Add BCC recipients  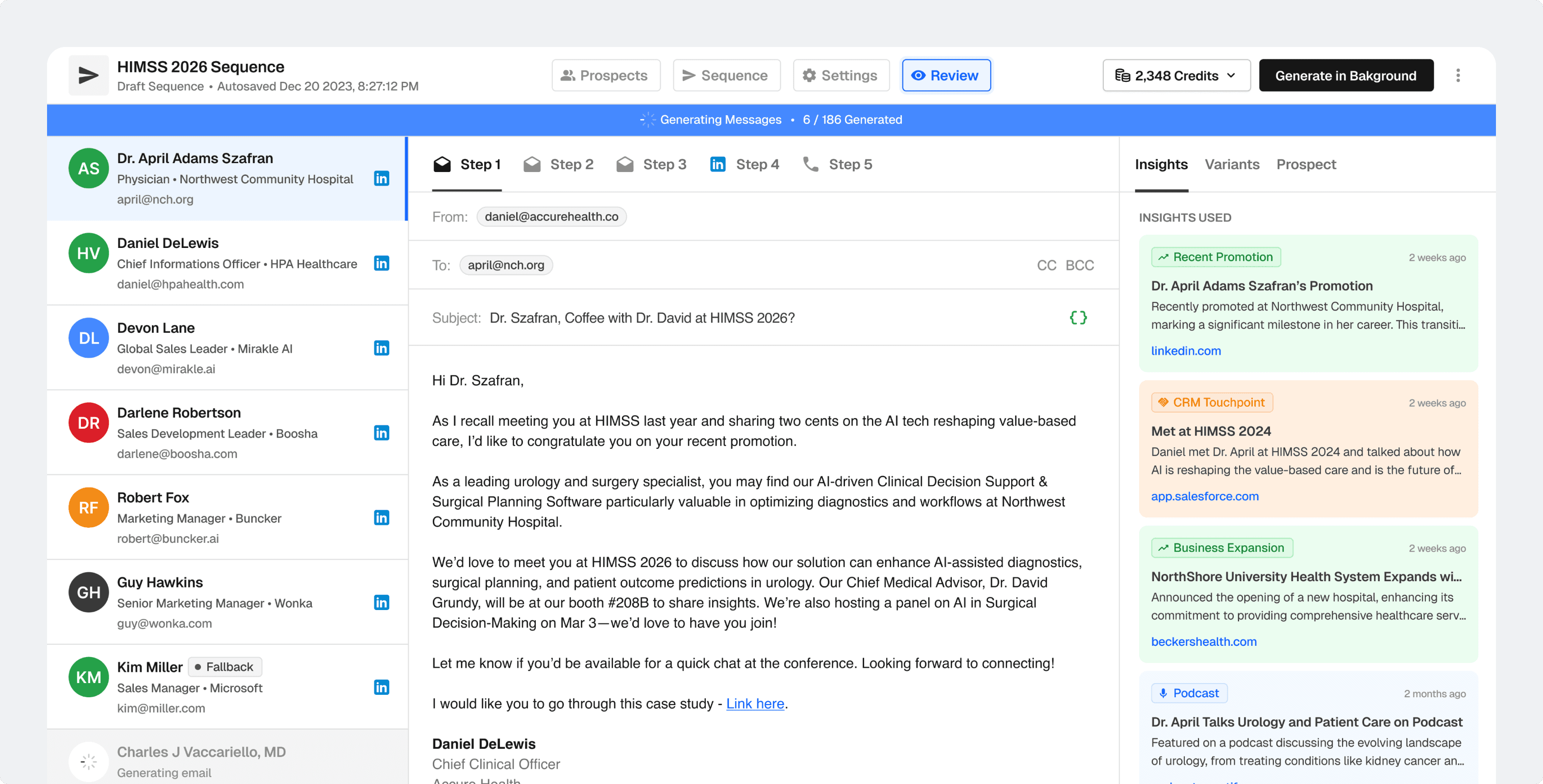point(1079,265)
